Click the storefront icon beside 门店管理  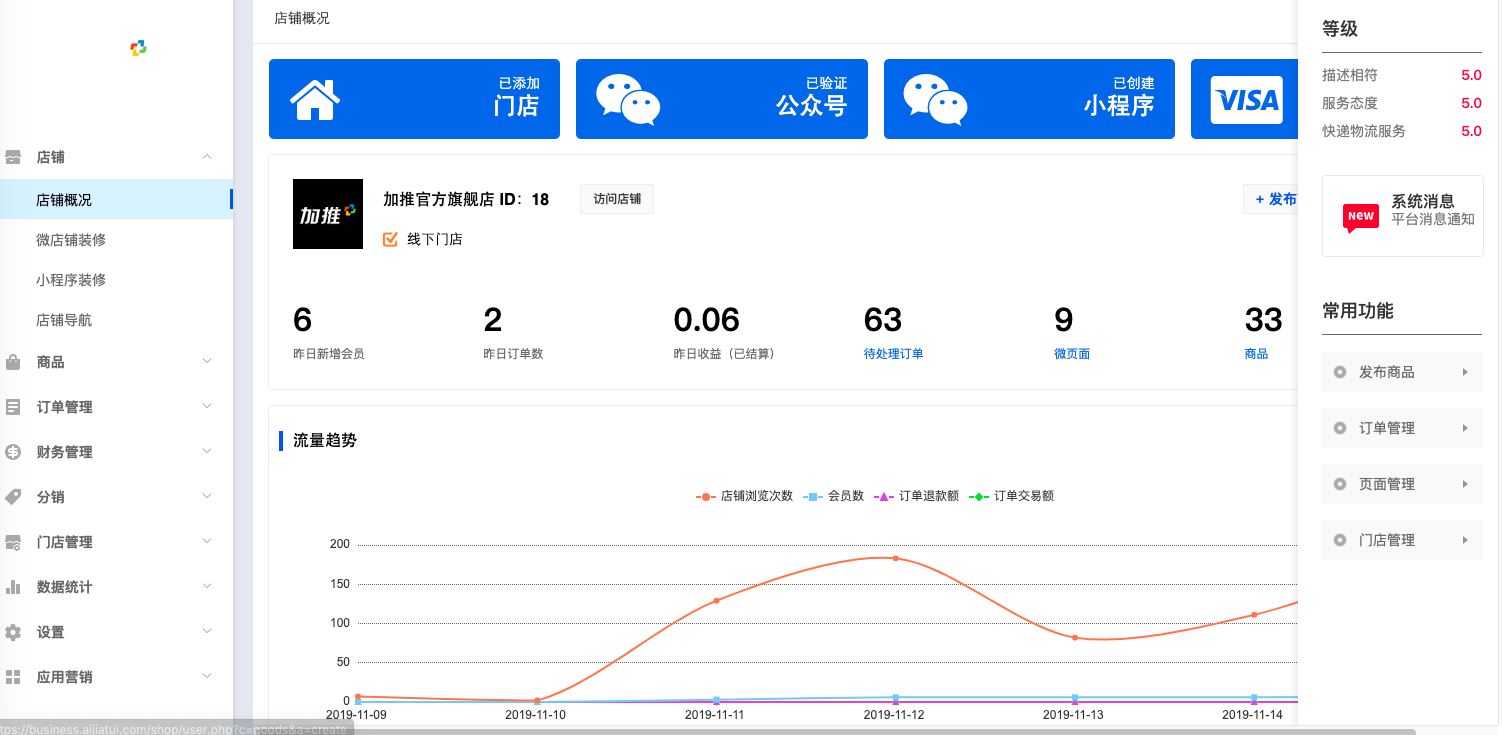click(x=13, y=542)
